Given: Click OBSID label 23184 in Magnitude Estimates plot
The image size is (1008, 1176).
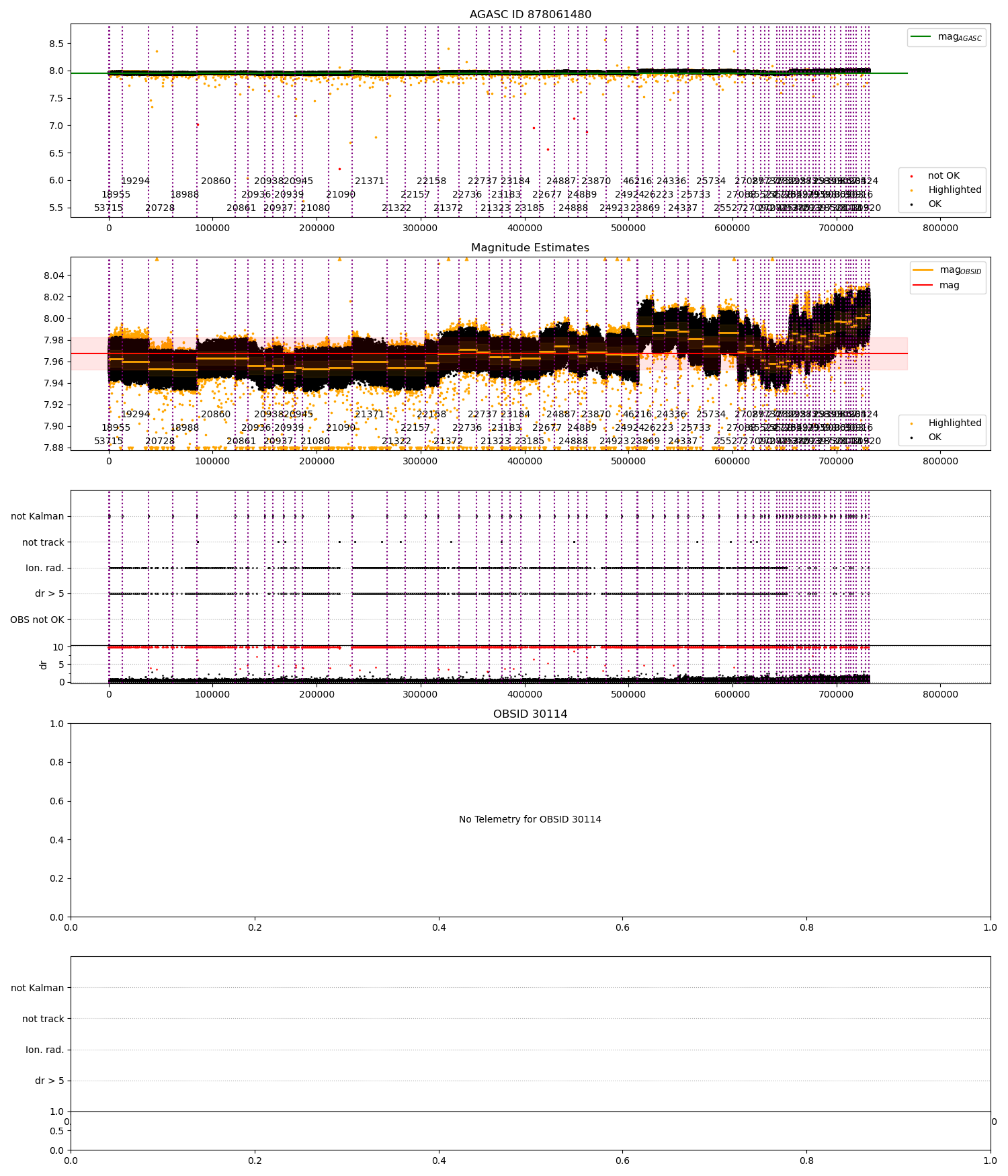Looking at the screenshot, I should click(x=515, y=415).
